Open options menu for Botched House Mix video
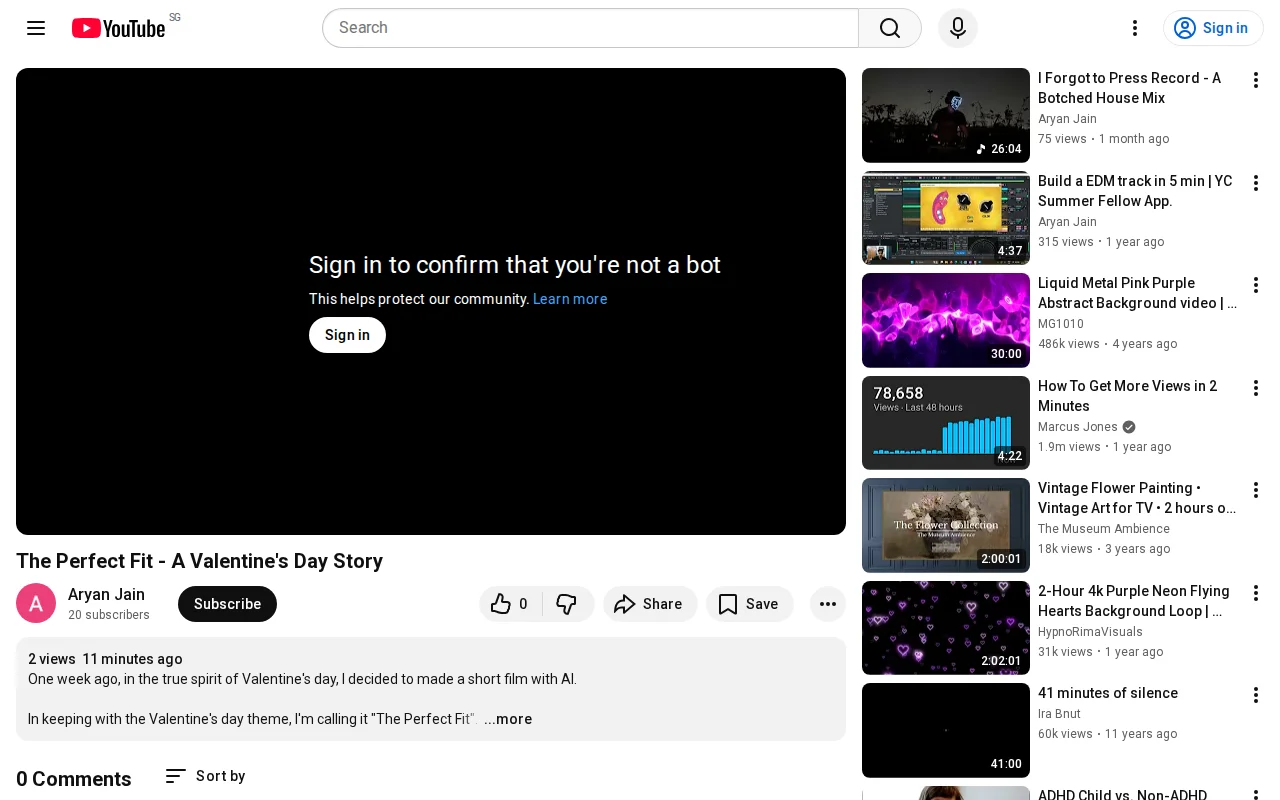The width and height of the screenshot is (1280, 800). tap(1256, 80)
